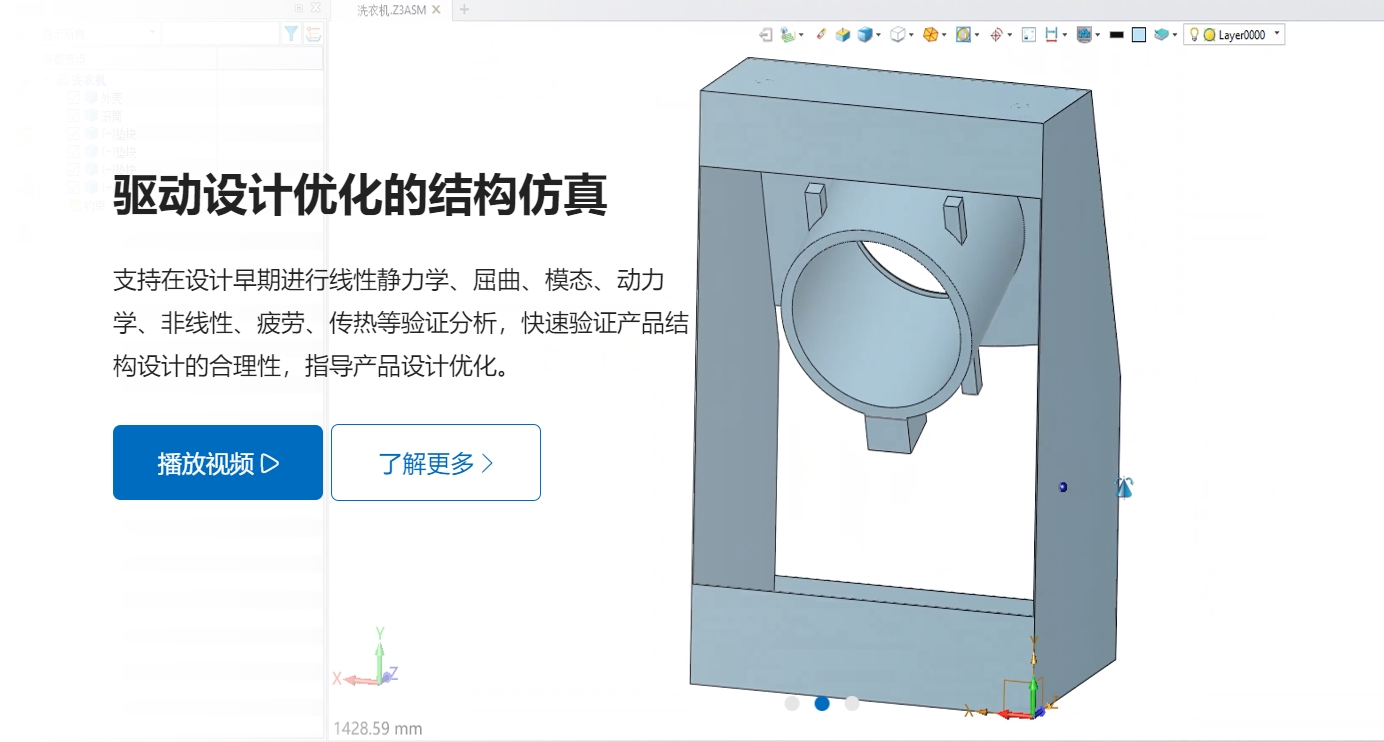The height and width of the screenshot is (742, 1384).
Task: Click the + button to open a new tab
Action: click(464, 9)
